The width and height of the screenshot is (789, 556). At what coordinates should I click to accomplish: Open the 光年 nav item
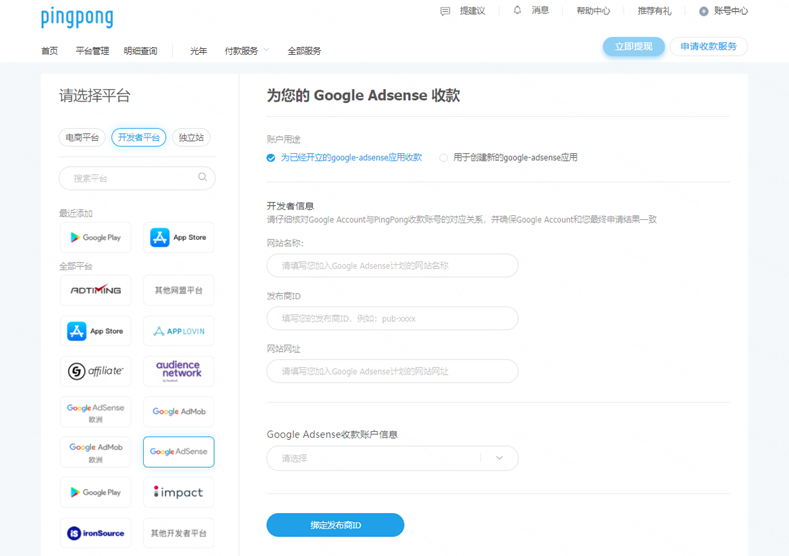pos(198,51)
